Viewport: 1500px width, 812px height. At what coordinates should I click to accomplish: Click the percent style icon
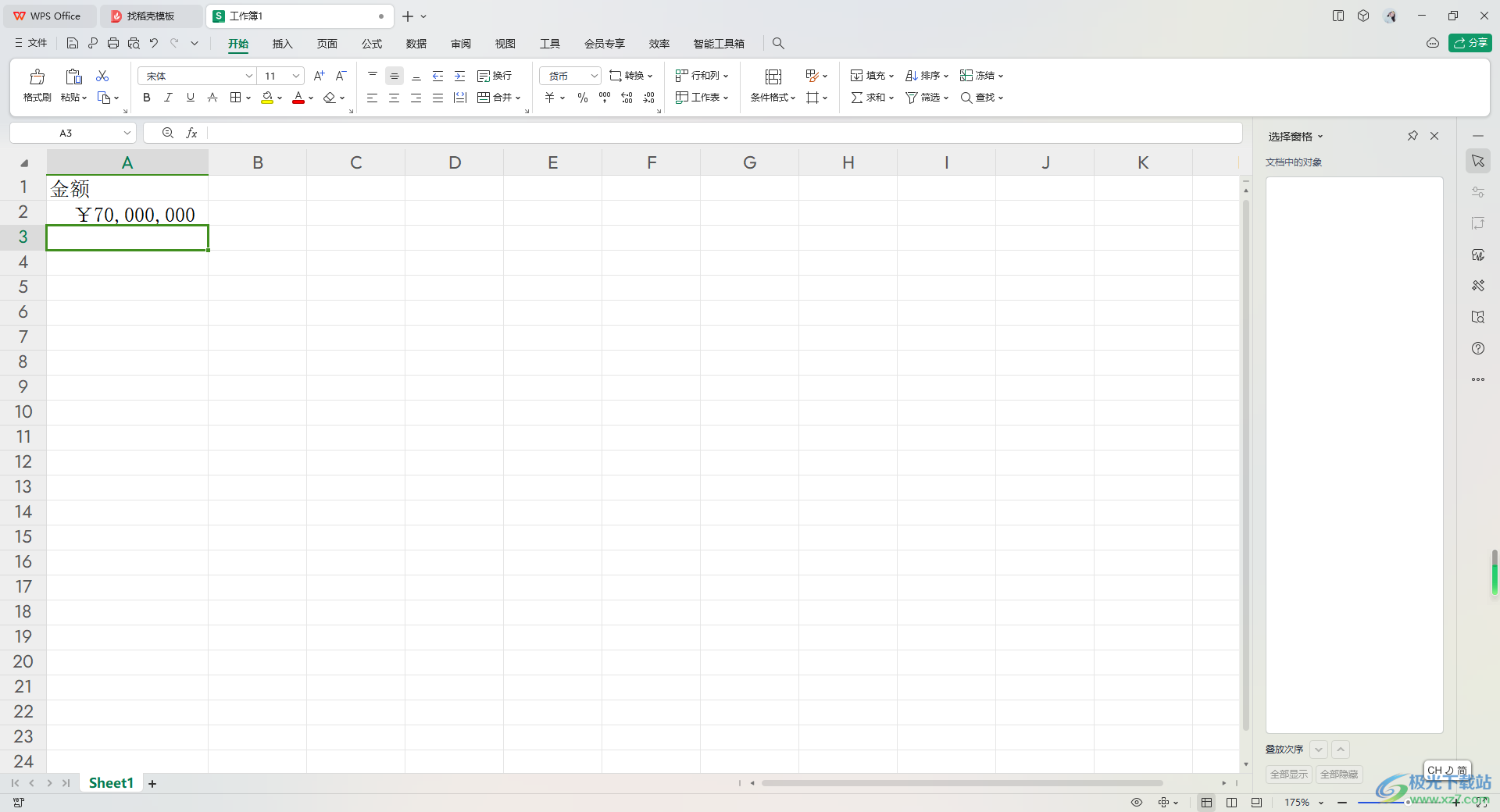click(x=583, y=98)
